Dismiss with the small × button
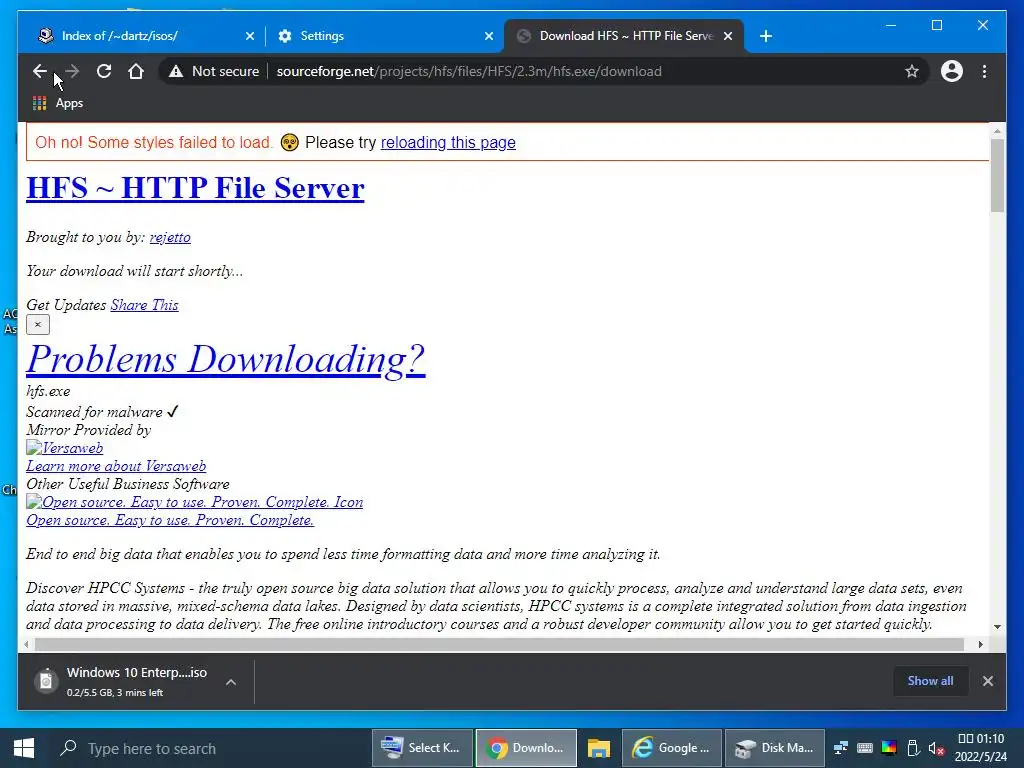 (38, 325)
